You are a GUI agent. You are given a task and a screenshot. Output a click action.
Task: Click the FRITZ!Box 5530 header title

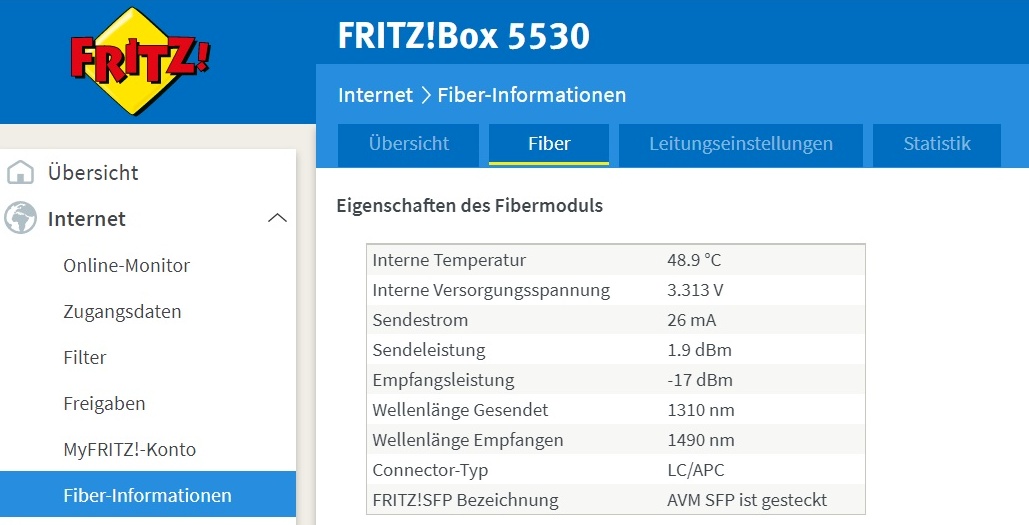click(463, 35)
